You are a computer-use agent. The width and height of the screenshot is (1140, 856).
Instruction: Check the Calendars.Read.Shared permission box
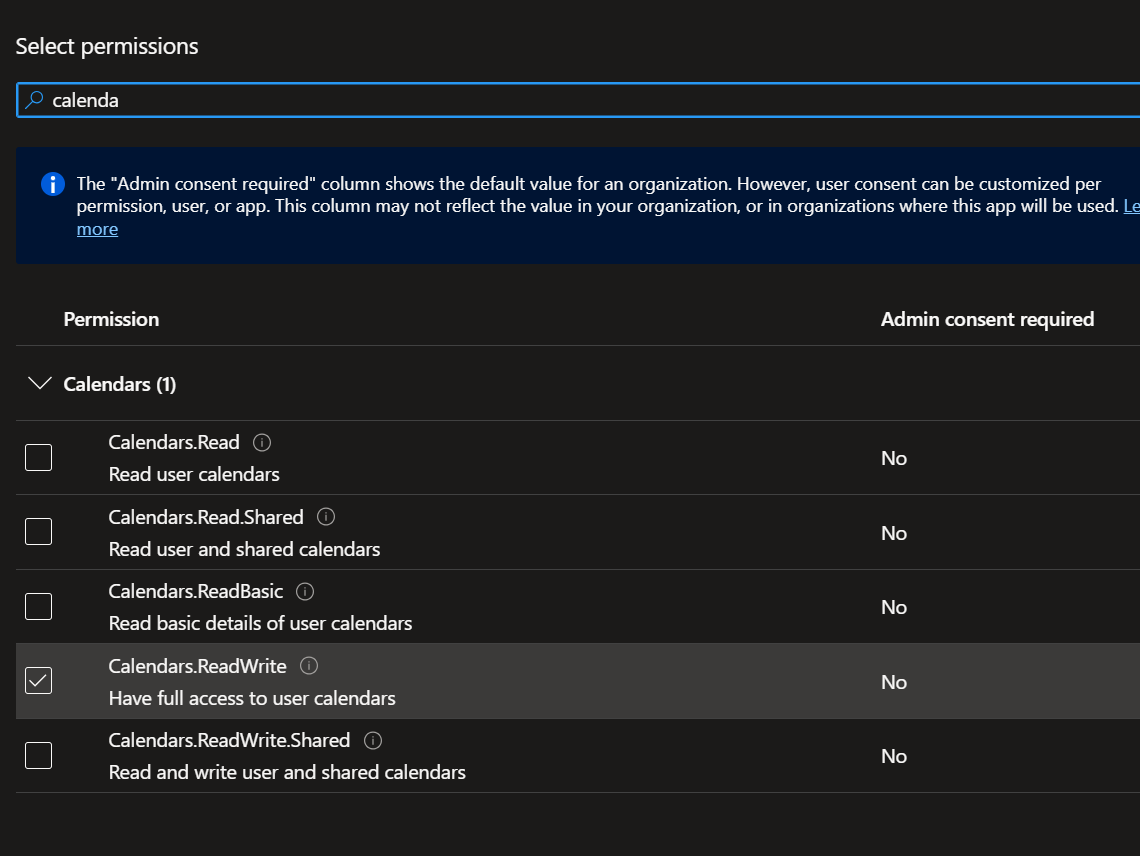point(39,532)
